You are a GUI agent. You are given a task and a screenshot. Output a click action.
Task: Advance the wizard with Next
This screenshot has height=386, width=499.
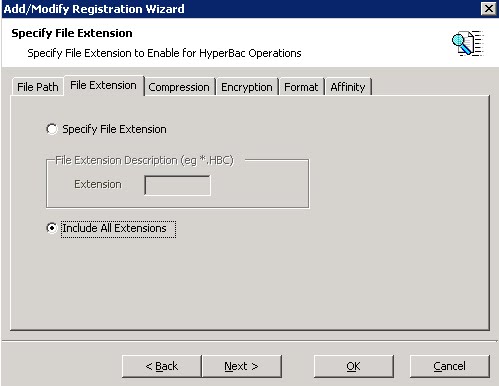tap(242, 366)
